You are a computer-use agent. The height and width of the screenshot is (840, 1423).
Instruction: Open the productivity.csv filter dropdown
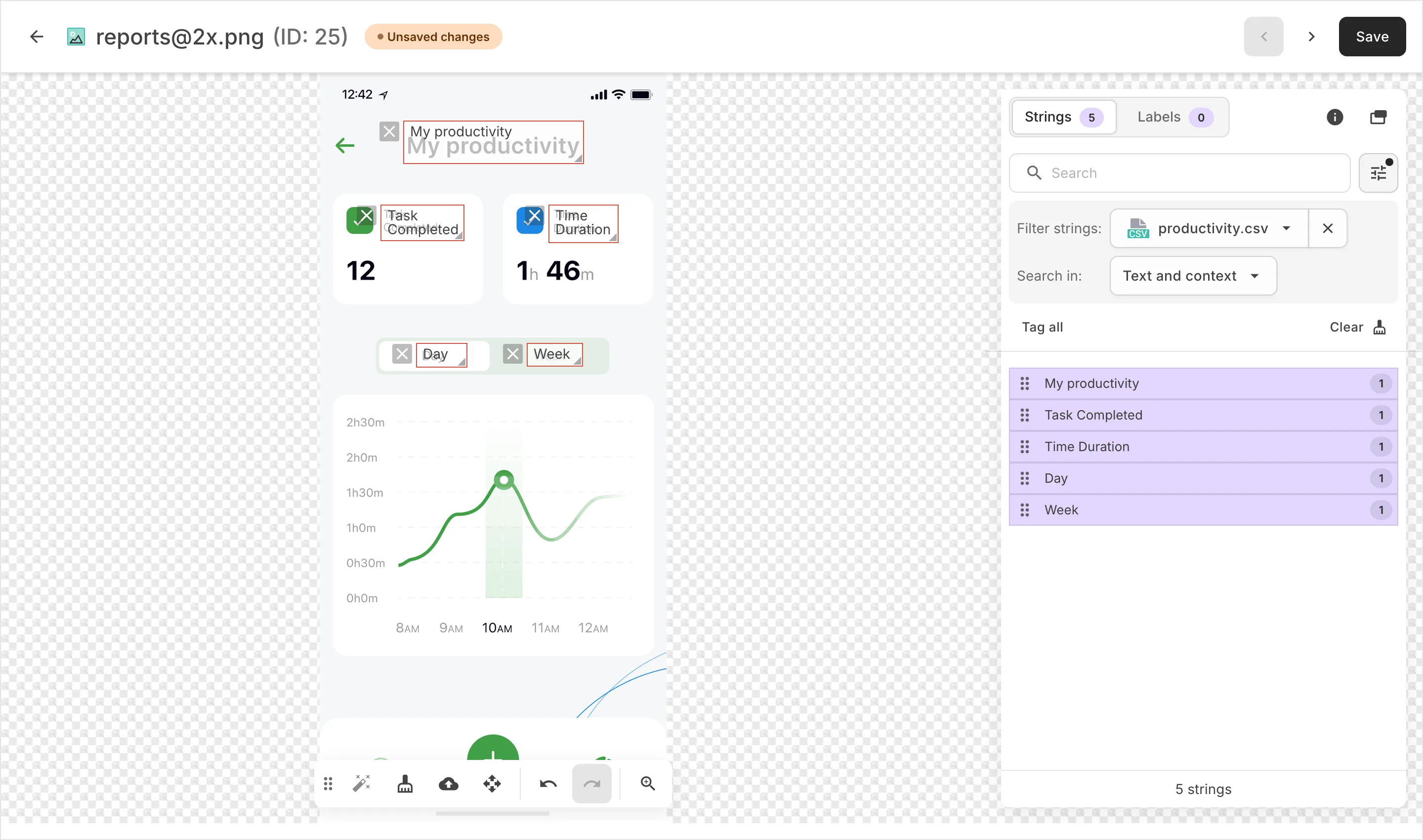(1210, 228)
